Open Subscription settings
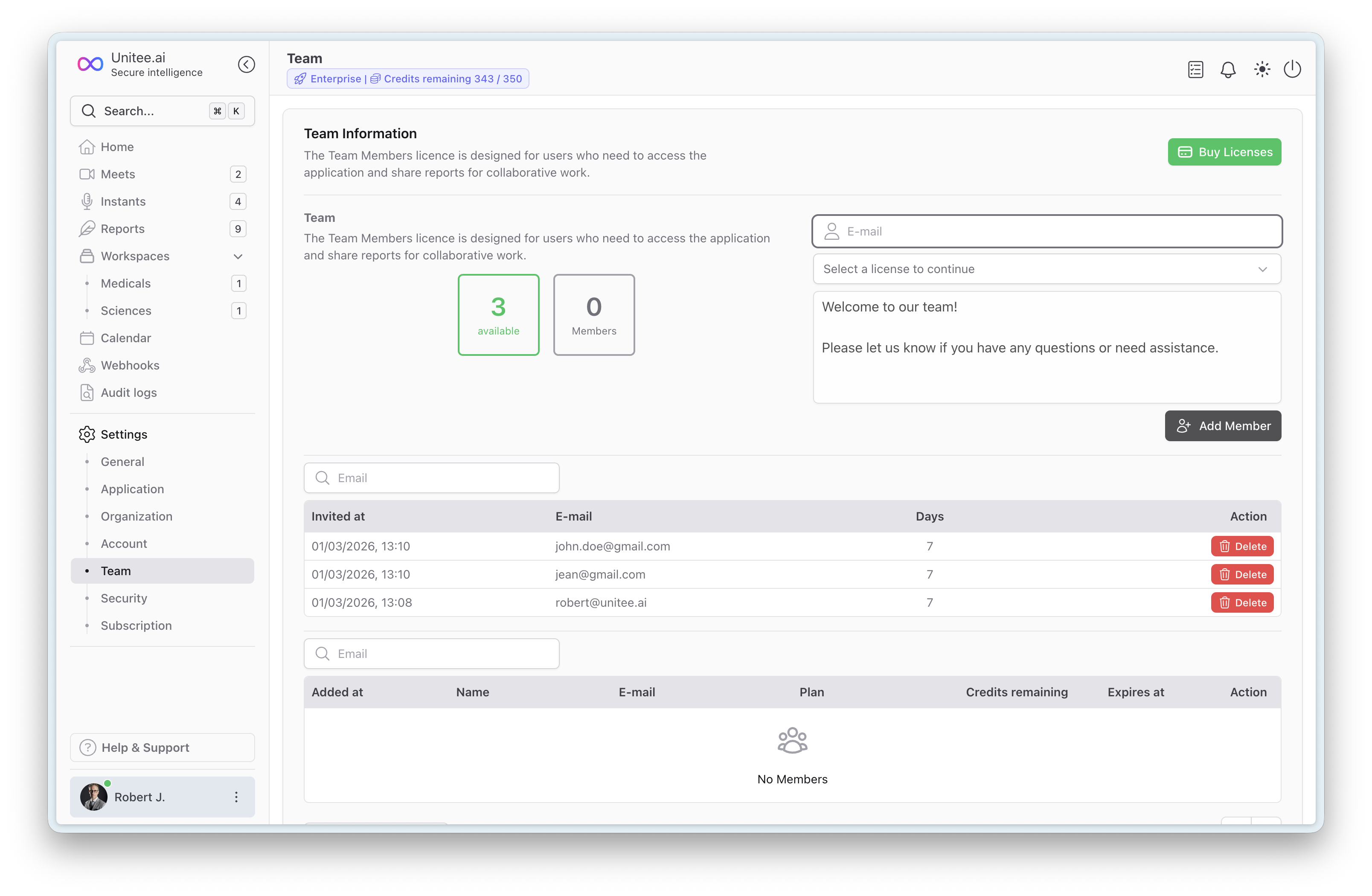This screenshot has width=1372, height=896. pyautogui.click(x=162, y=625)
